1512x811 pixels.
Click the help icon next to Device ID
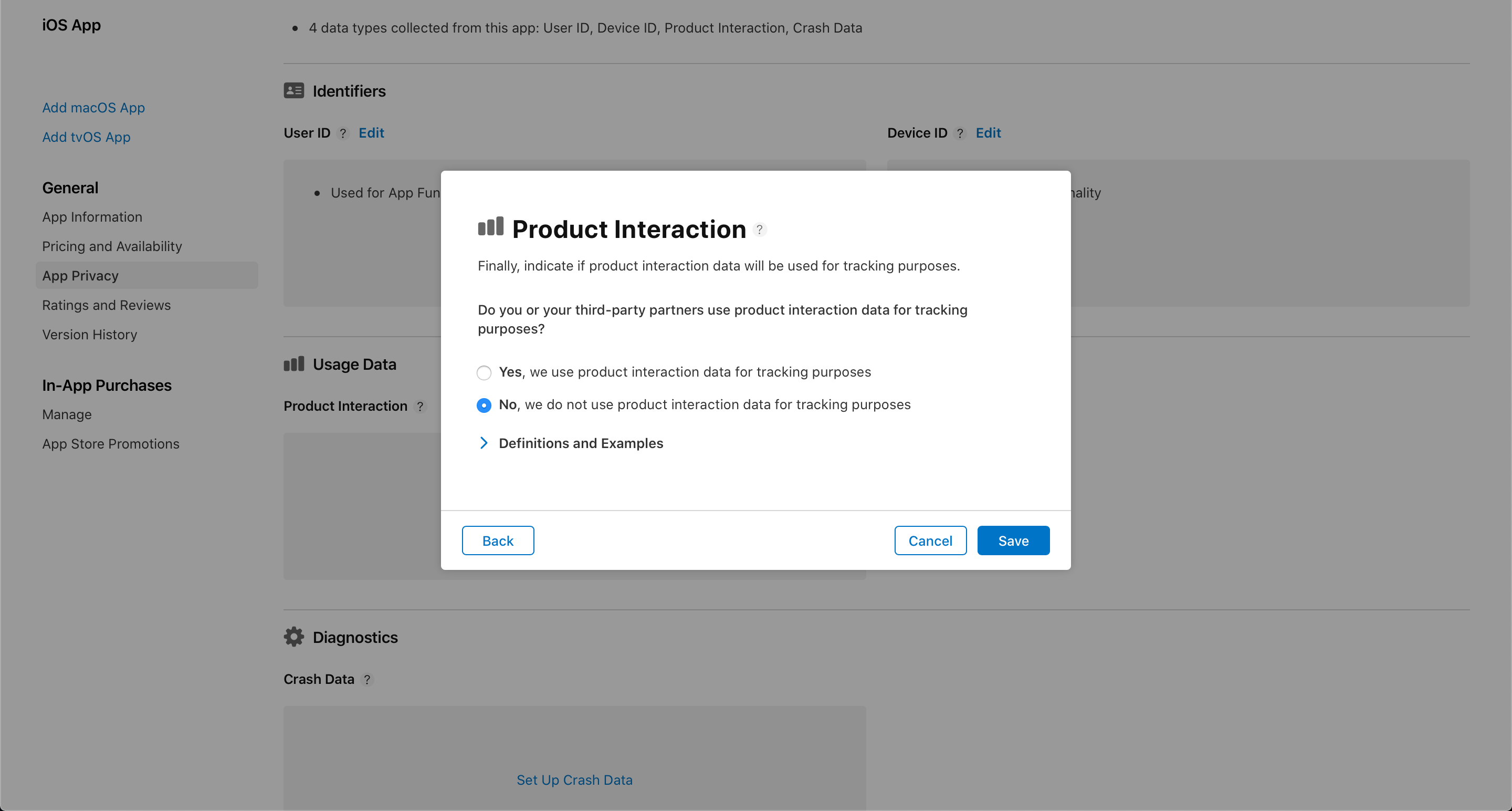(x=960, y=133)
